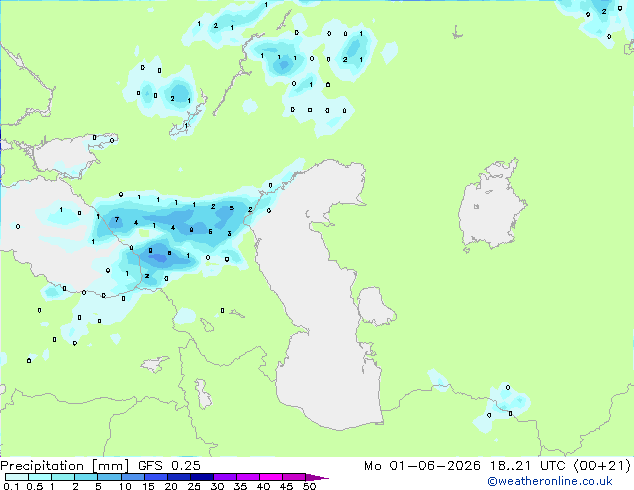Click the 2–5 mm legend color swatch
Viewport: 634px width, 490px height.
click(86, 477)
